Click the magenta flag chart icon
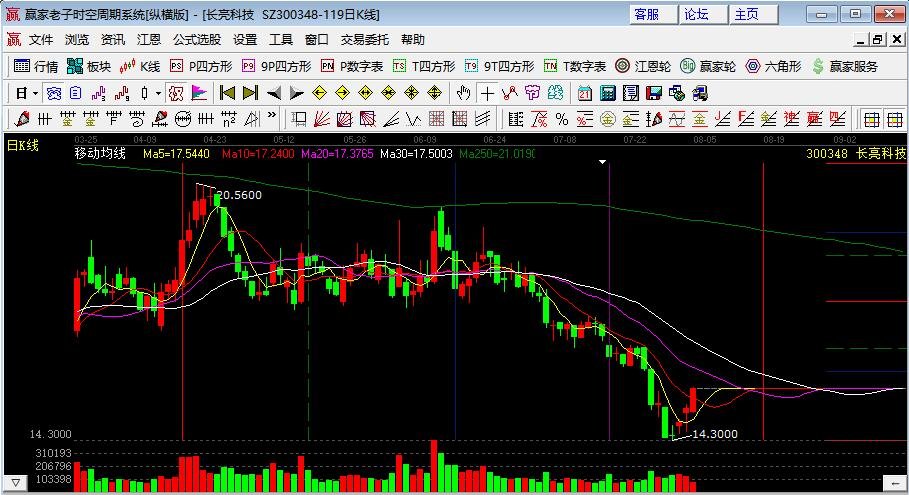This screenshot has width=909, height=495. coord(199,93)
